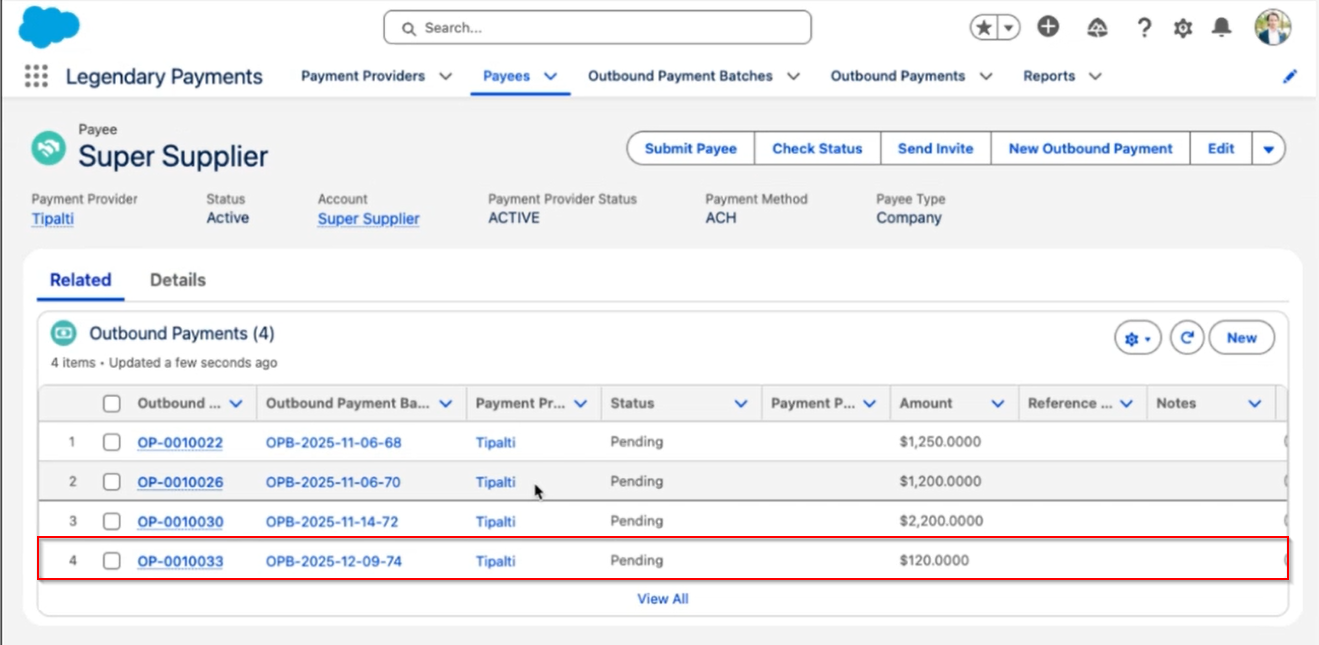The height and width of the screenshot is (645, 1319).
Task: Check the box for OP-0010022
Action: tap(112, 442)
